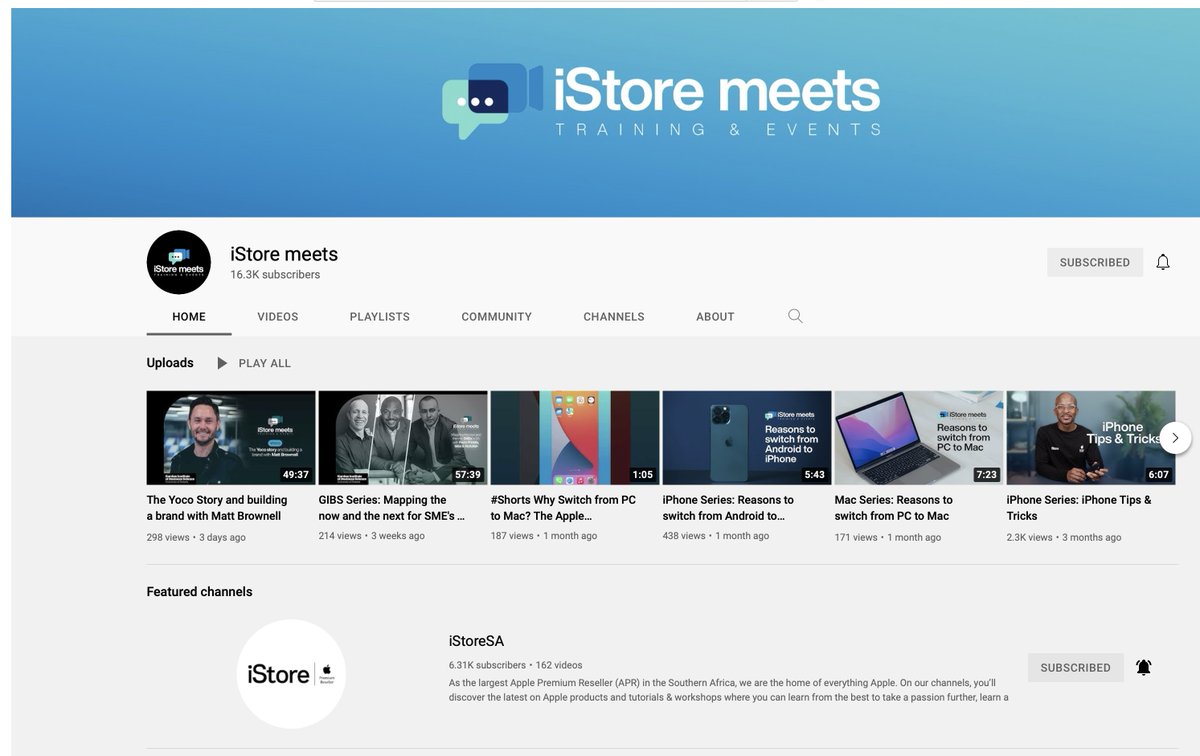This screenshot has height=756, width=1200.
Task: Click title '#Shorts Why Switch from PC to Mac?'
Action: pos(563,508)
